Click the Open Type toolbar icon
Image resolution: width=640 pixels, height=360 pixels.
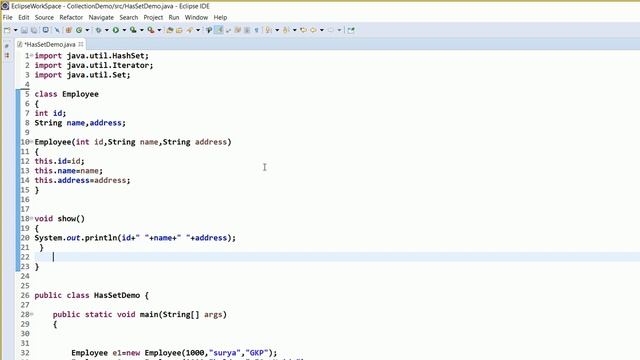(170, 30)
